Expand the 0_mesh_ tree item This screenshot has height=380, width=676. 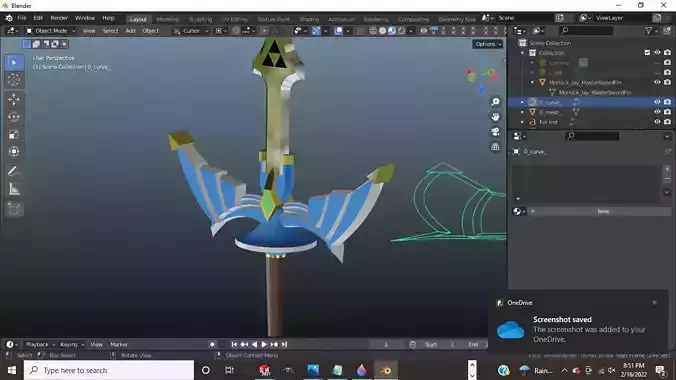(522, 112)
